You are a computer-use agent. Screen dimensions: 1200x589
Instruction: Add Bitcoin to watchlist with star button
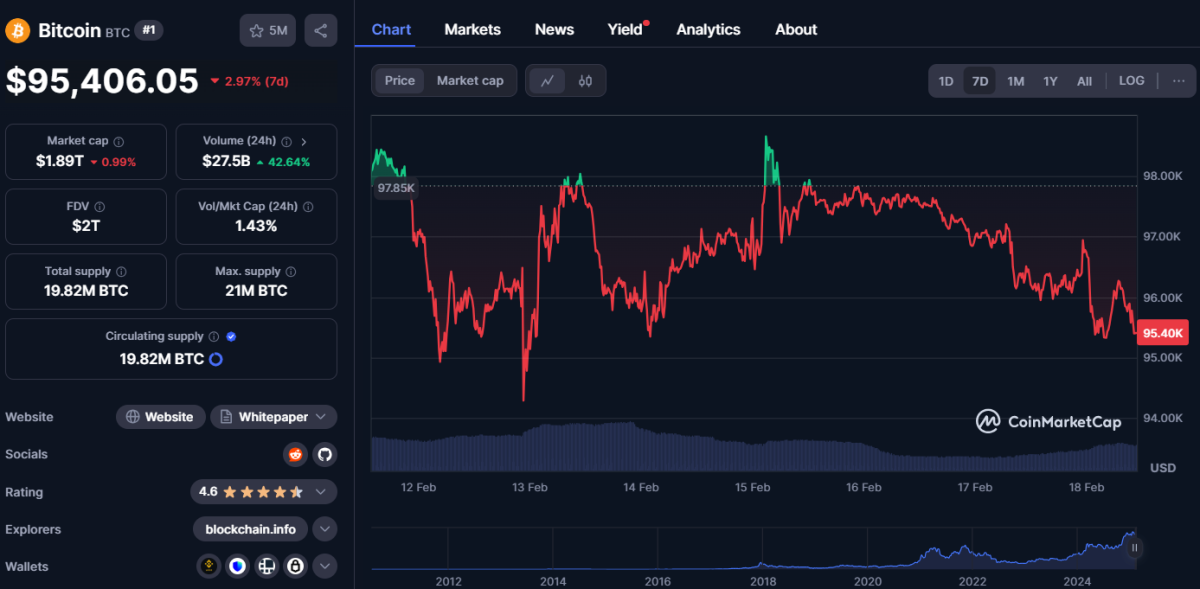(267, 30)
